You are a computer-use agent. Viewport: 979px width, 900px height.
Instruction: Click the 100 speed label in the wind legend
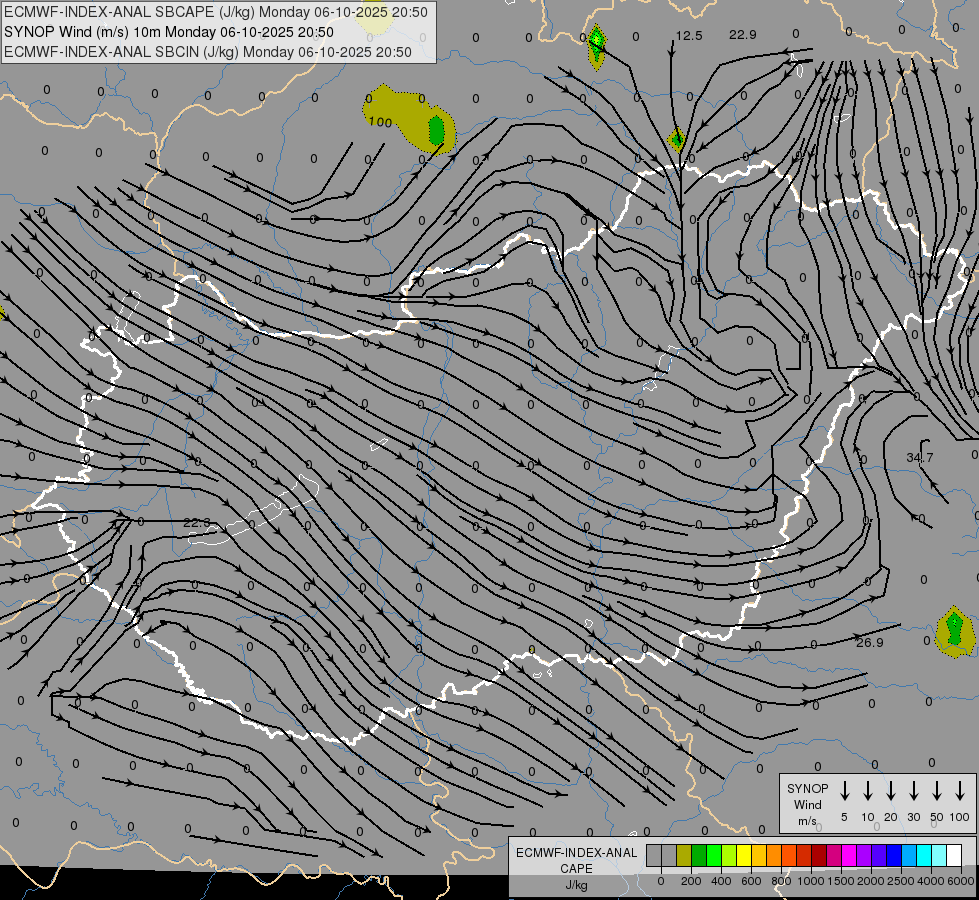tap(960, 817)
